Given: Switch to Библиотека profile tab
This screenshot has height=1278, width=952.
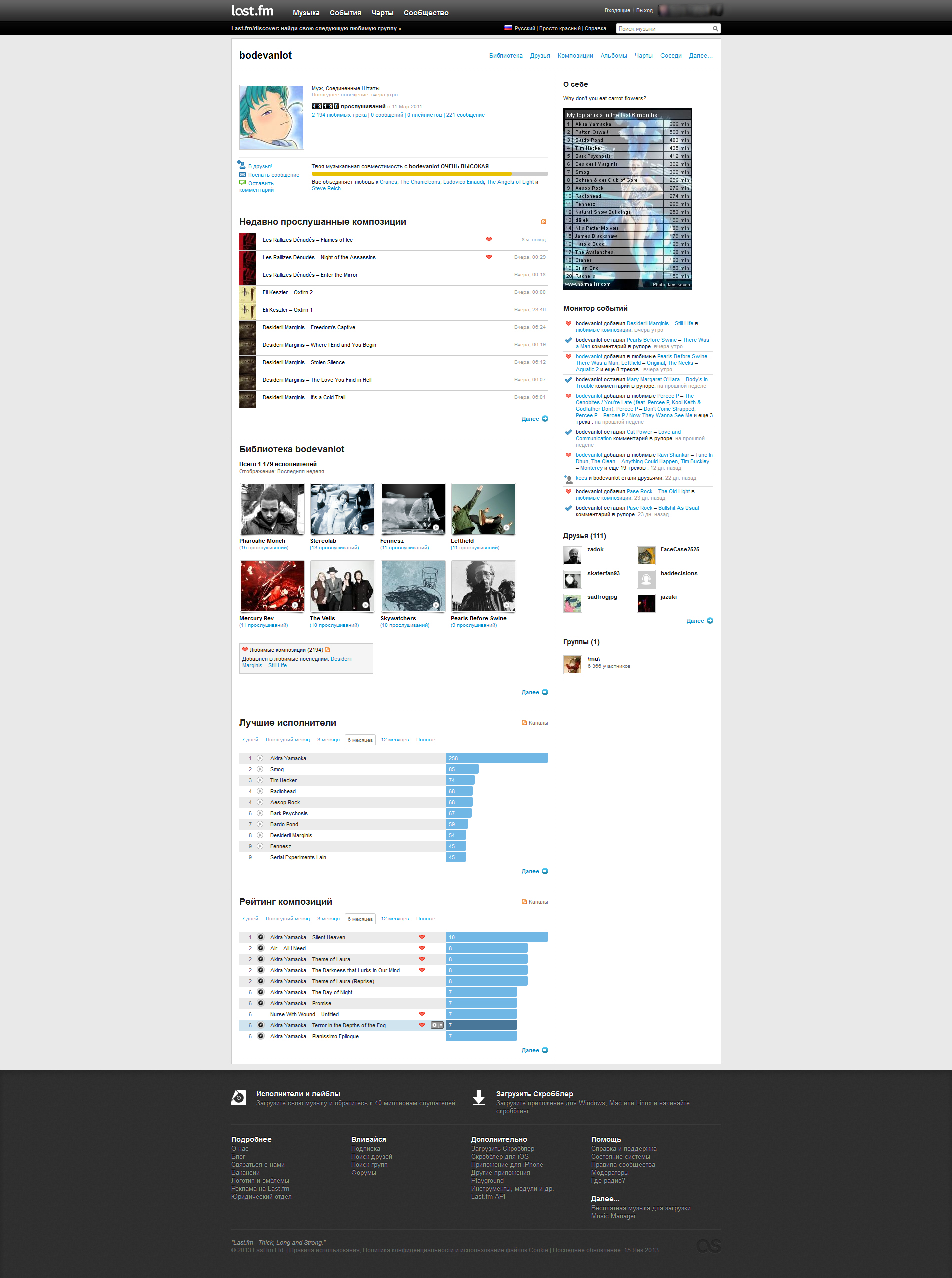Looking at the screenshot, I should click(x=506, y=56).
